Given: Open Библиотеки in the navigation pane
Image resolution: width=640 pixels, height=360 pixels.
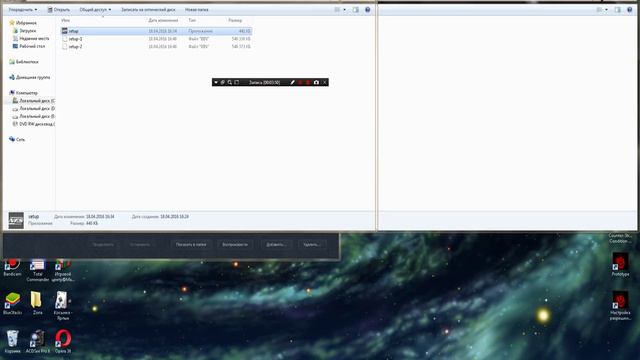Looking at the screenshot, I should point(24,62).
